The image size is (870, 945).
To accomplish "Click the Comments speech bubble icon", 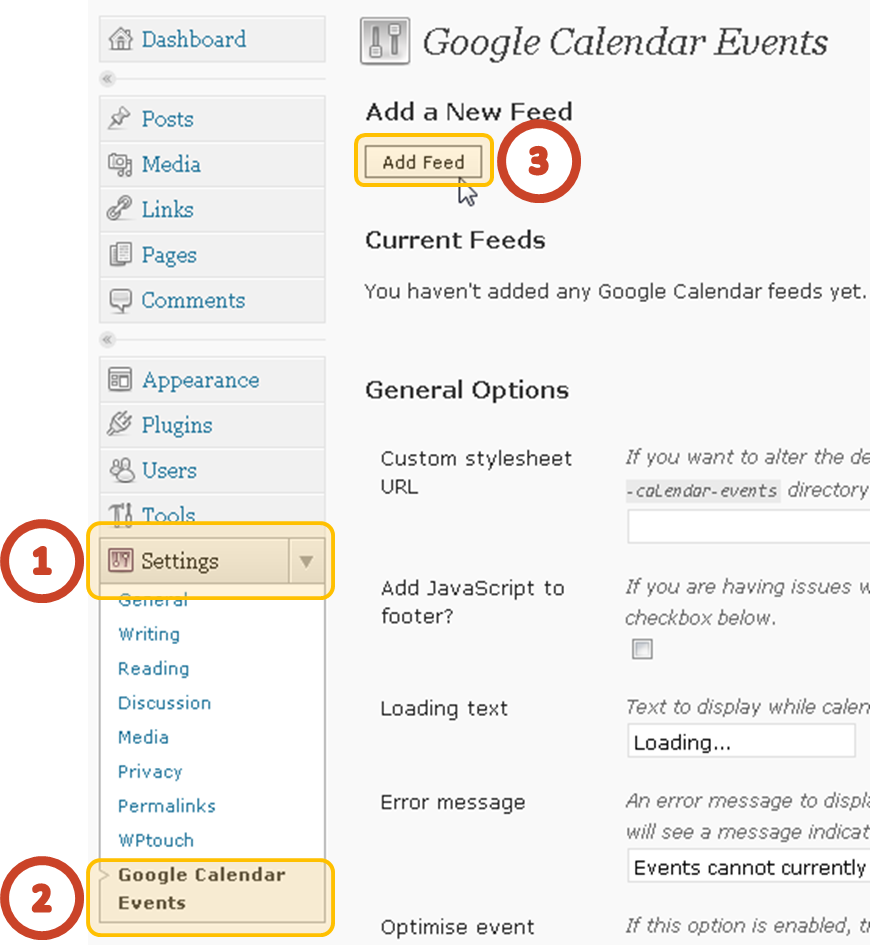I will [120, 300].
